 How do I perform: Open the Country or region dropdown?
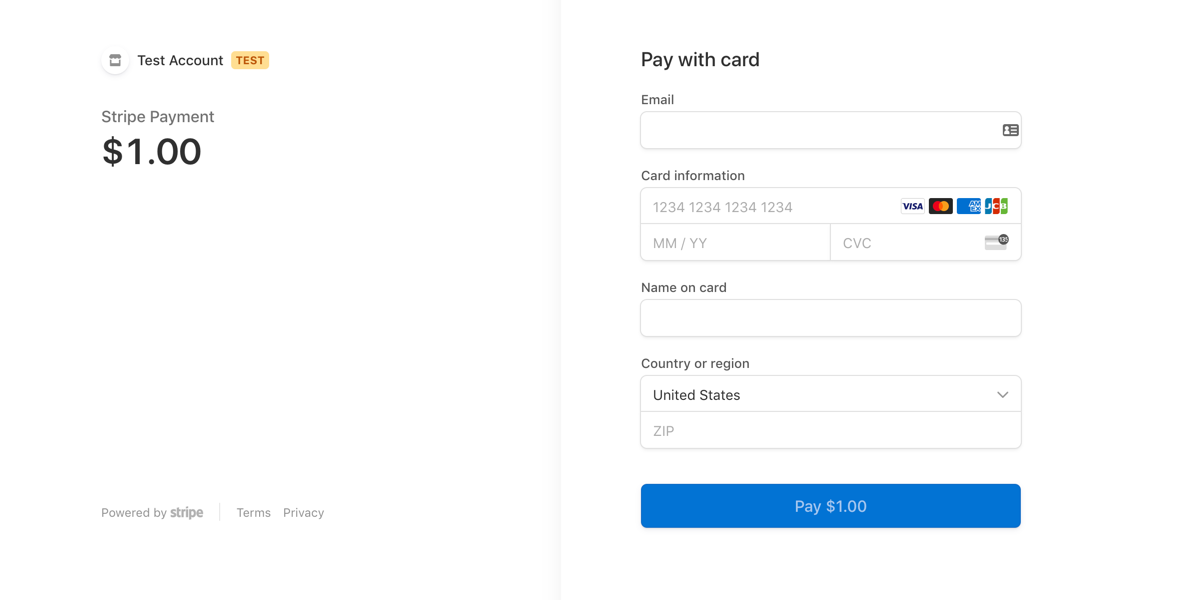click(820, 394)
